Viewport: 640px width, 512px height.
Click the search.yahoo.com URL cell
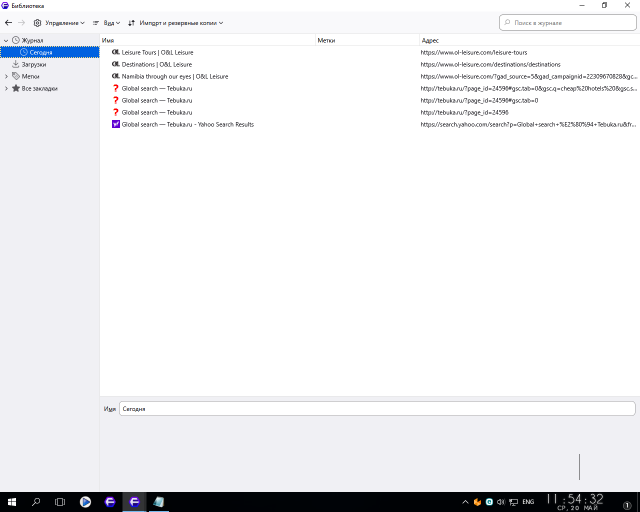pos(529,125)
